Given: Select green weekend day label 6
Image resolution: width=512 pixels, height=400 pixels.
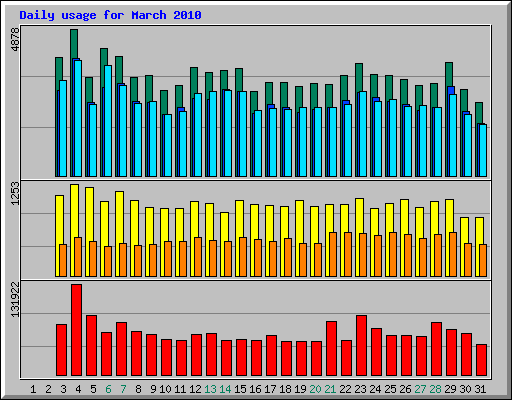Looking at the screenshot, I should click(108, 389).
